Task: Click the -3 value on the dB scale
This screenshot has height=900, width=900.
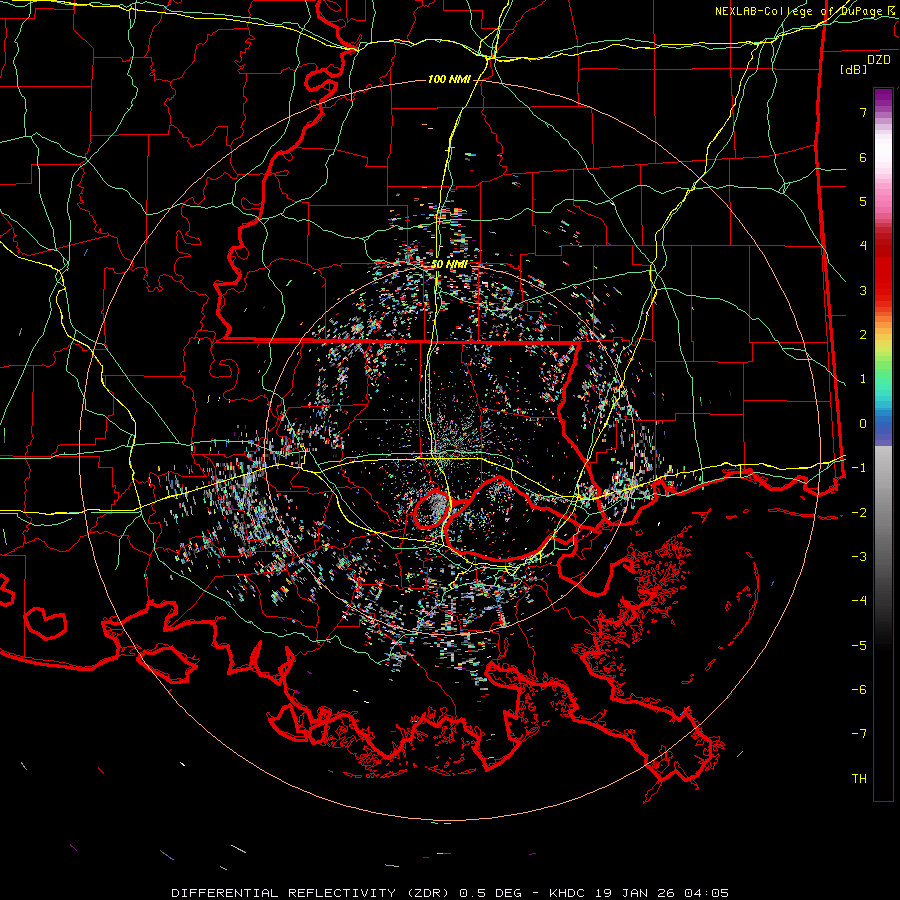Action: coord(859,557)
